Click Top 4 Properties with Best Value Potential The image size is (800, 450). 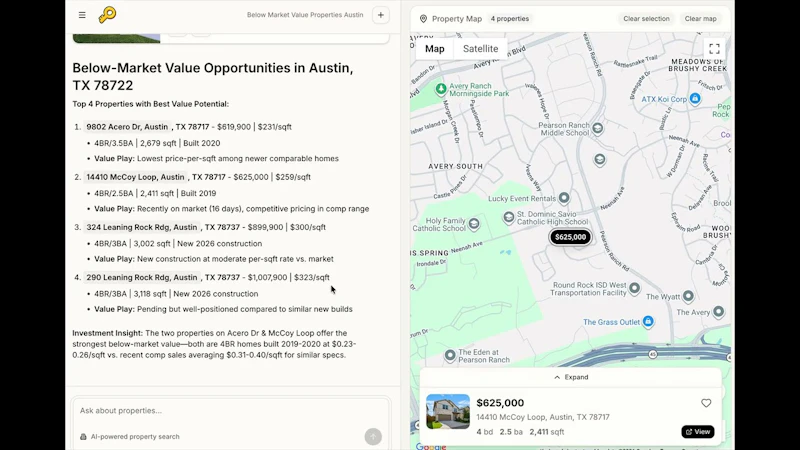tap(151, 104)
